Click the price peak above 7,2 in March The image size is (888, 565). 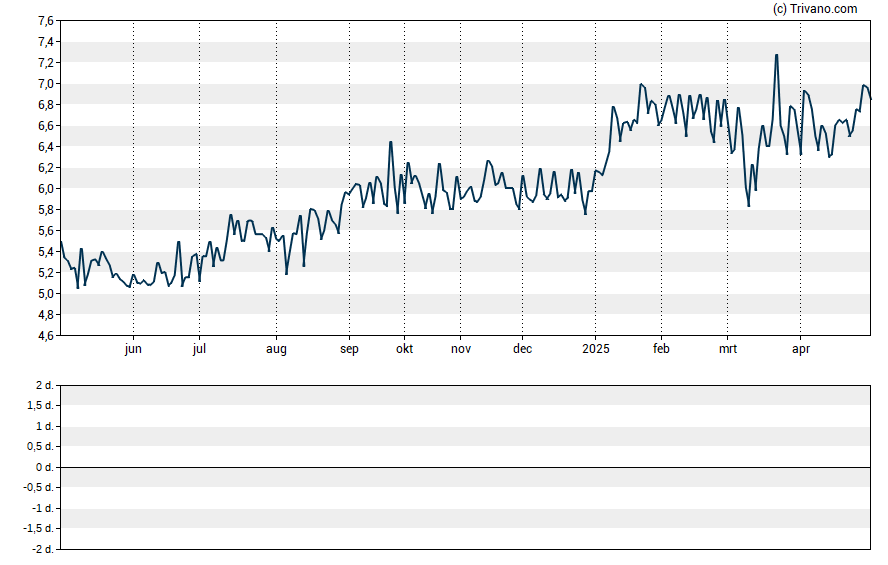click(776, 55)
